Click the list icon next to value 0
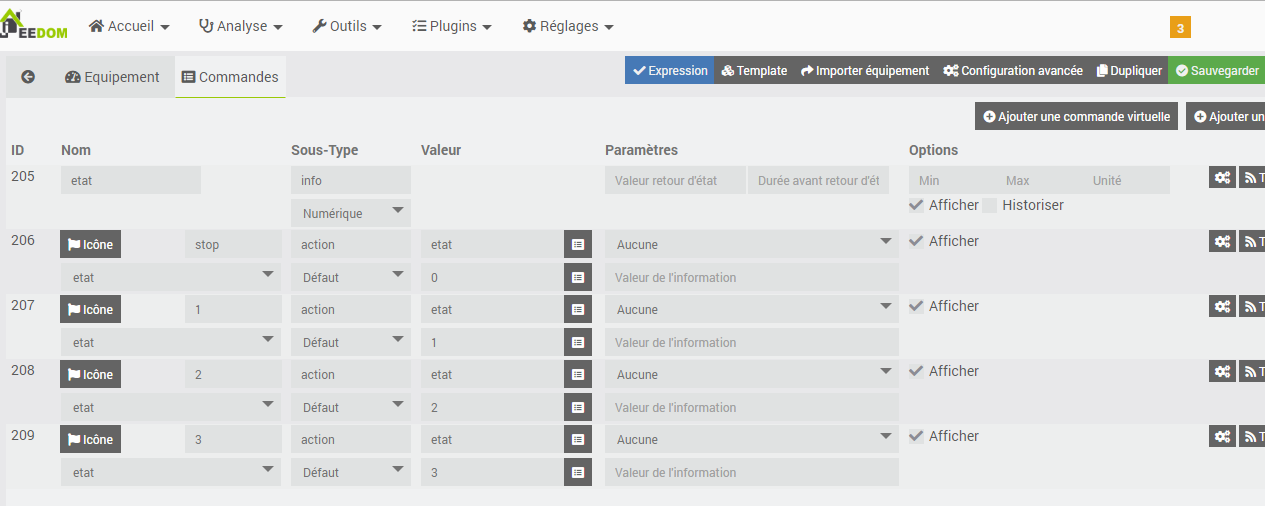 click(578, 277)
